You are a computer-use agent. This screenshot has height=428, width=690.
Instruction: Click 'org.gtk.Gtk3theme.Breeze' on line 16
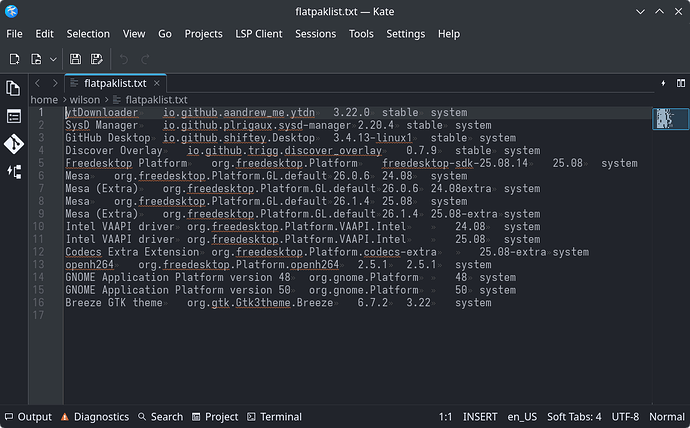coord(260,303)
